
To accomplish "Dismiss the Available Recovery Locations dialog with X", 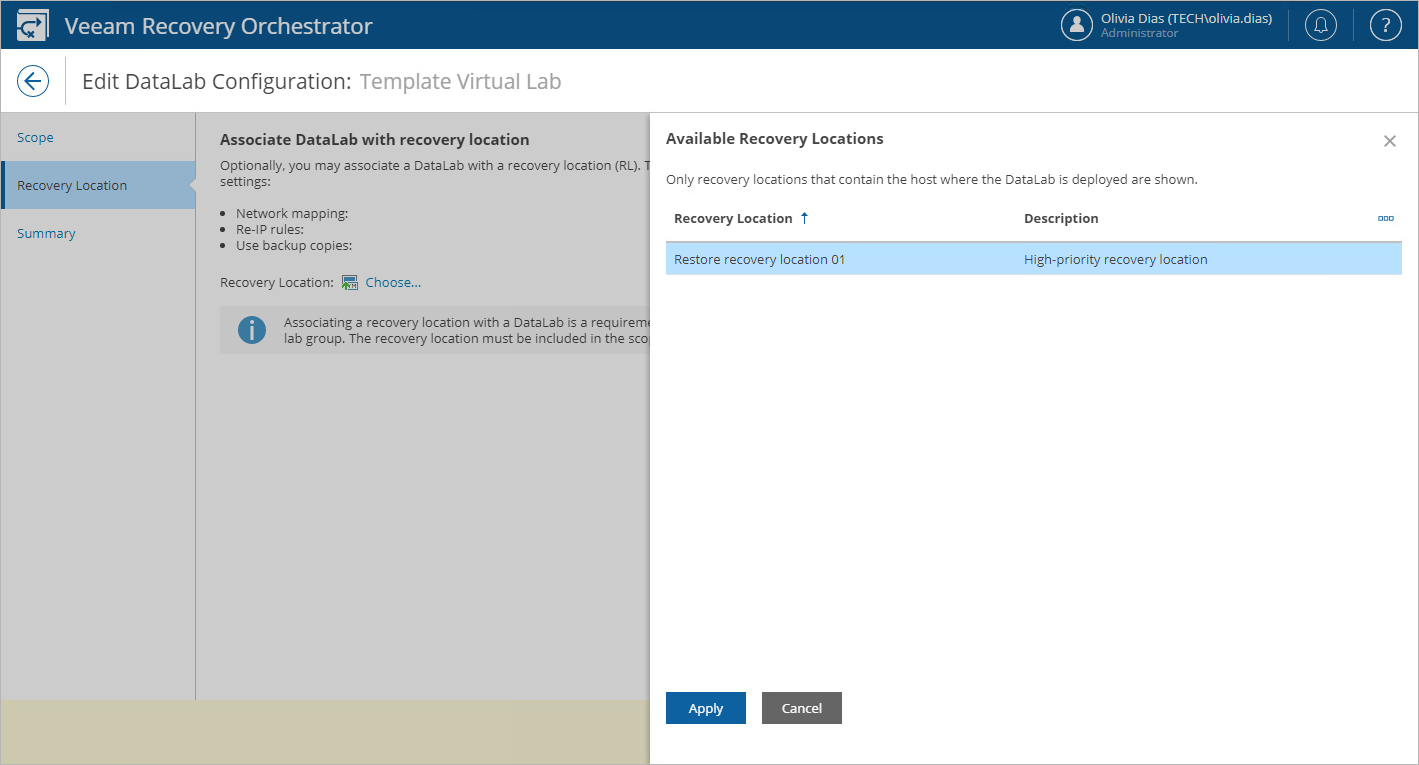I will click(x=1389, y=140).
